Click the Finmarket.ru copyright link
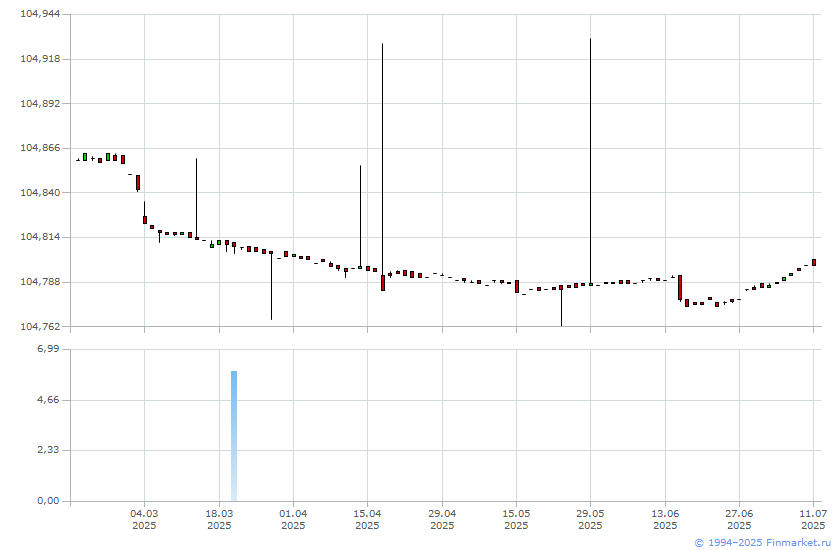The height and width of the screenshot is (550, 840). pos(760,543)
